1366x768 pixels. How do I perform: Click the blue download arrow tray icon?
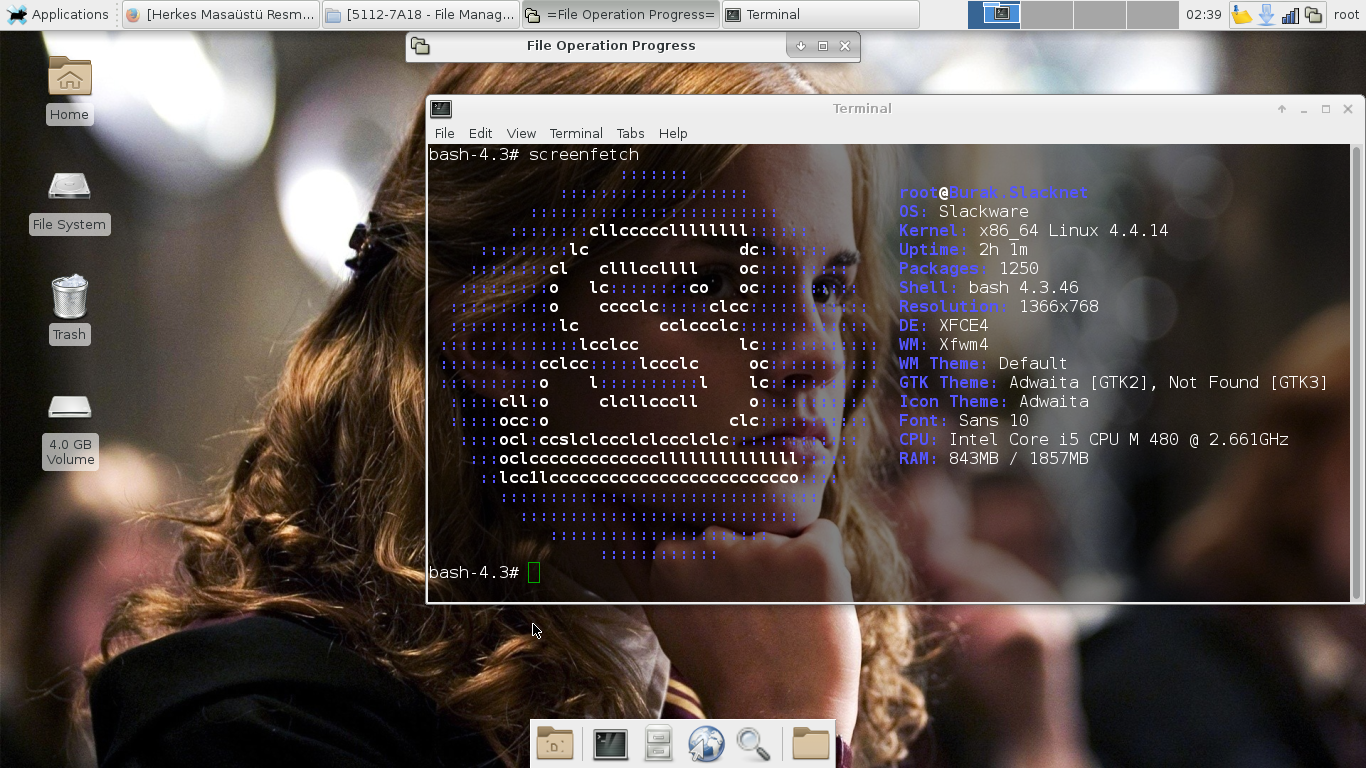1266,15
